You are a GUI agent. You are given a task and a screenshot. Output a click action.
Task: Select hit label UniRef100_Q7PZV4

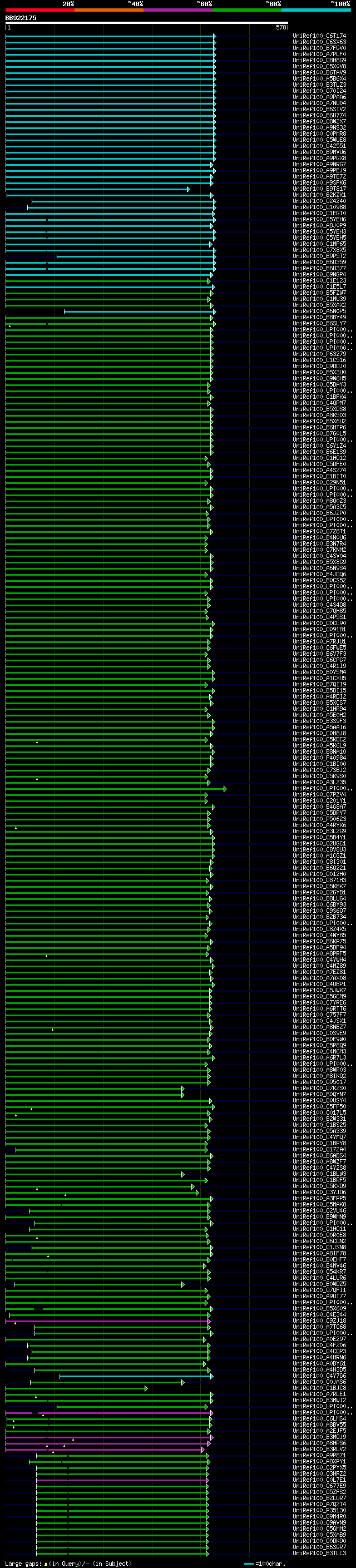[x=319, y=794]
